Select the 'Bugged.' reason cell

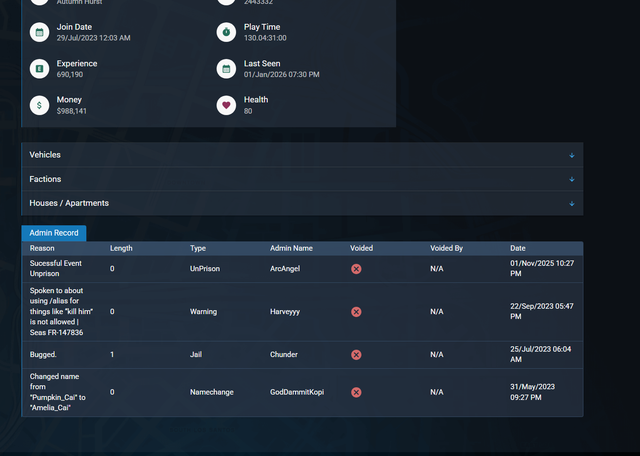click(43, 354)
